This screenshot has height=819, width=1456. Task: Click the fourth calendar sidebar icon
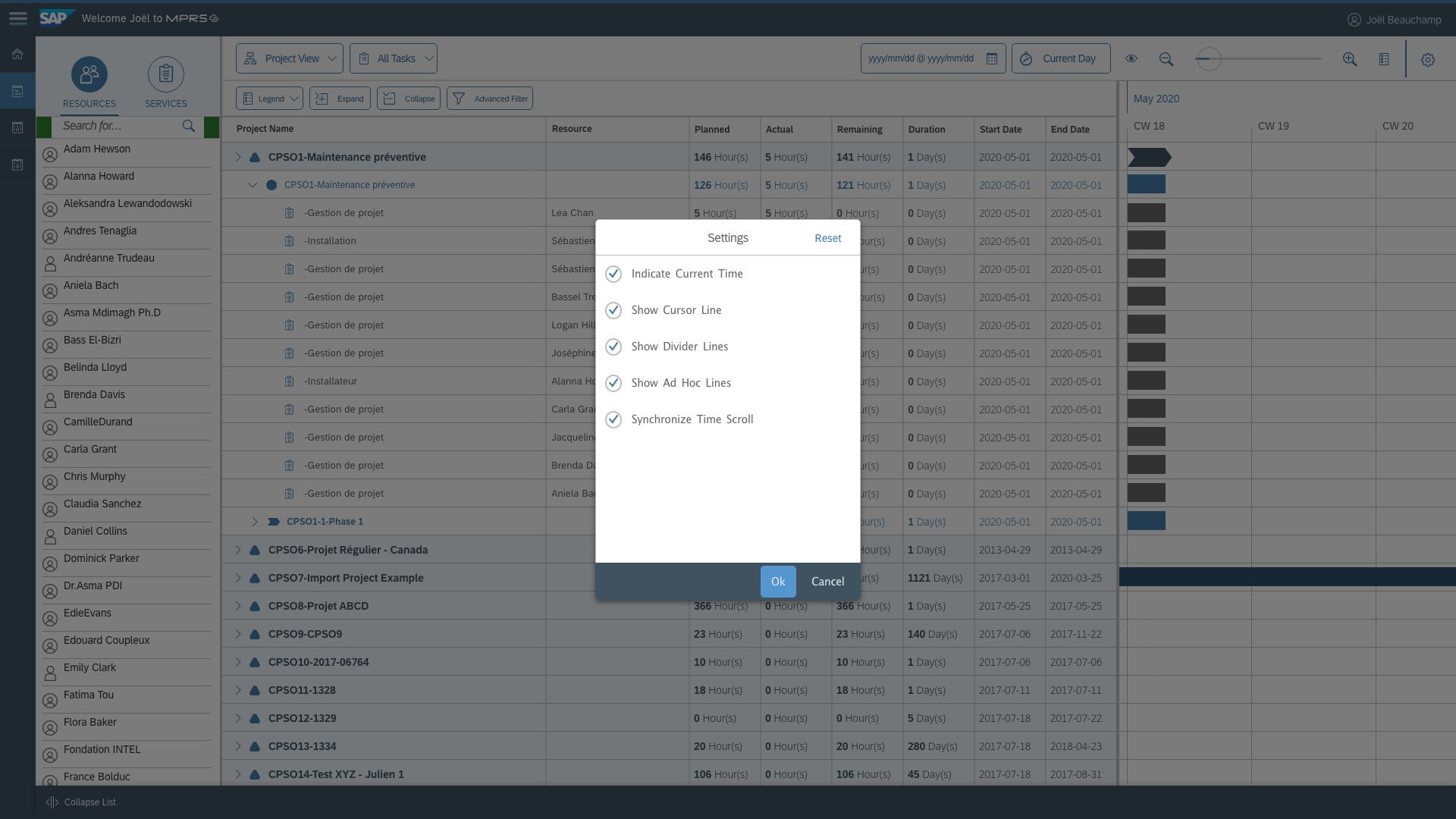tap(17, 165)
